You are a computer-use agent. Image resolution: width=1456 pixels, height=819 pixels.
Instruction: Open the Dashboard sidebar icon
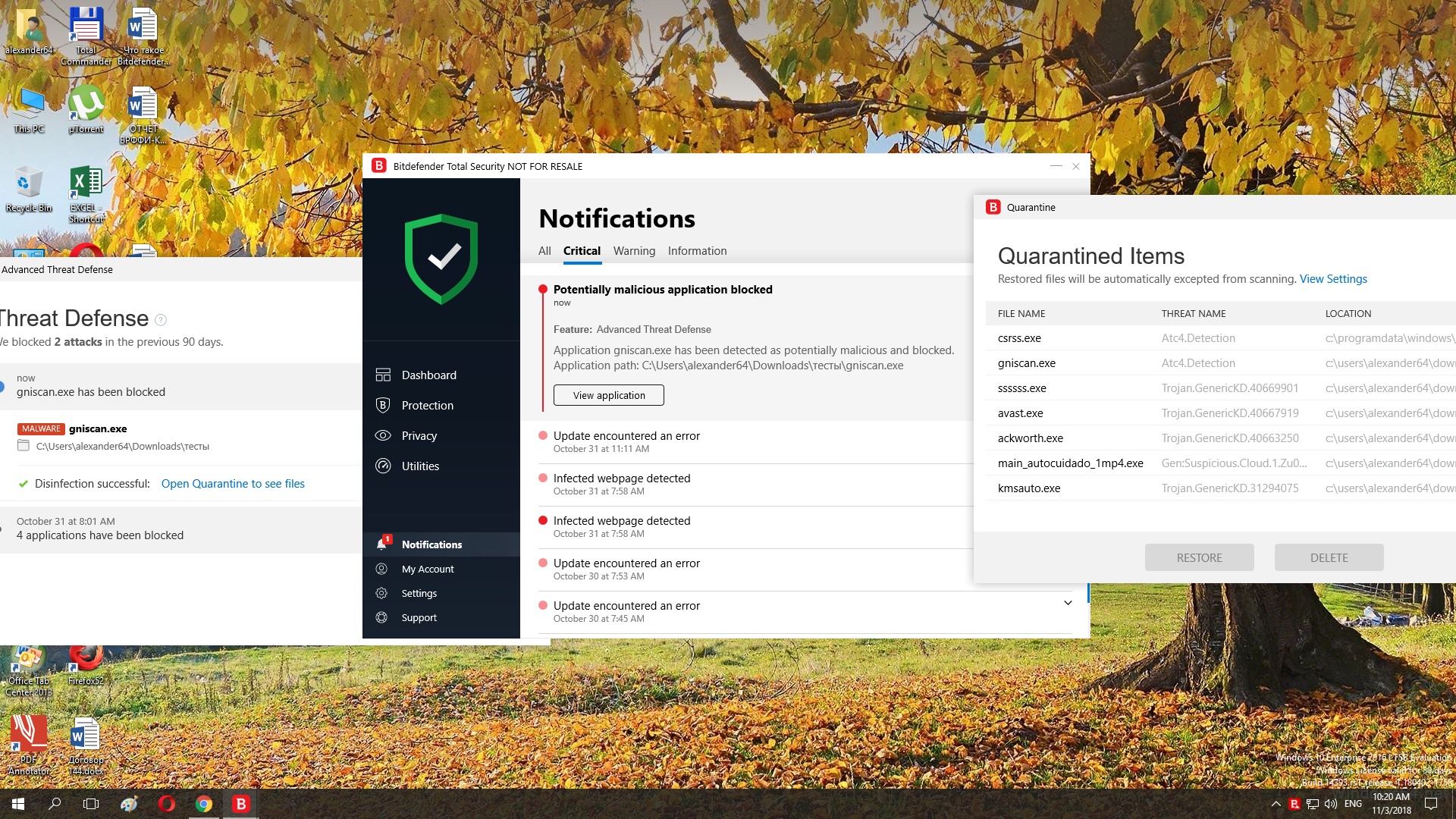click(383, 375)
